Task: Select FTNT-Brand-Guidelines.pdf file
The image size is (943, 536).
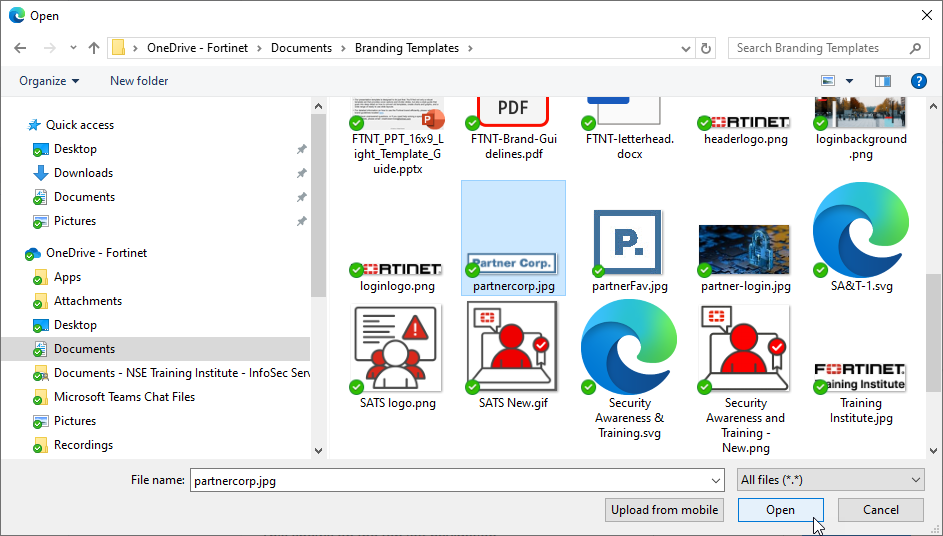Action: (514, 129)
